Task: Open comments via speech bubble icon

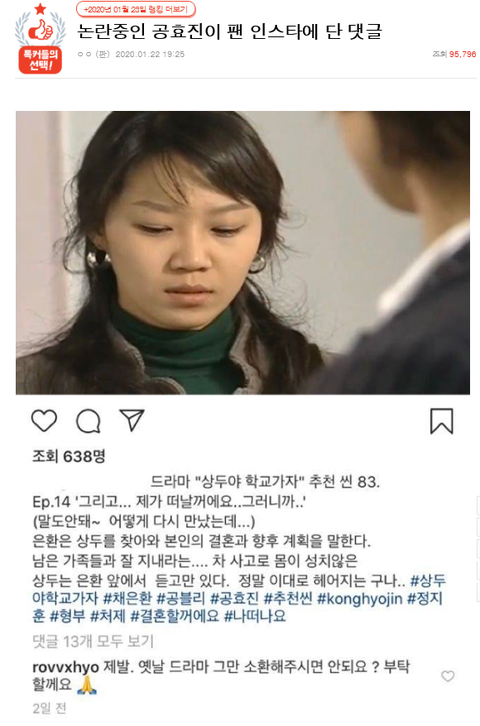Action: (88, 421)
